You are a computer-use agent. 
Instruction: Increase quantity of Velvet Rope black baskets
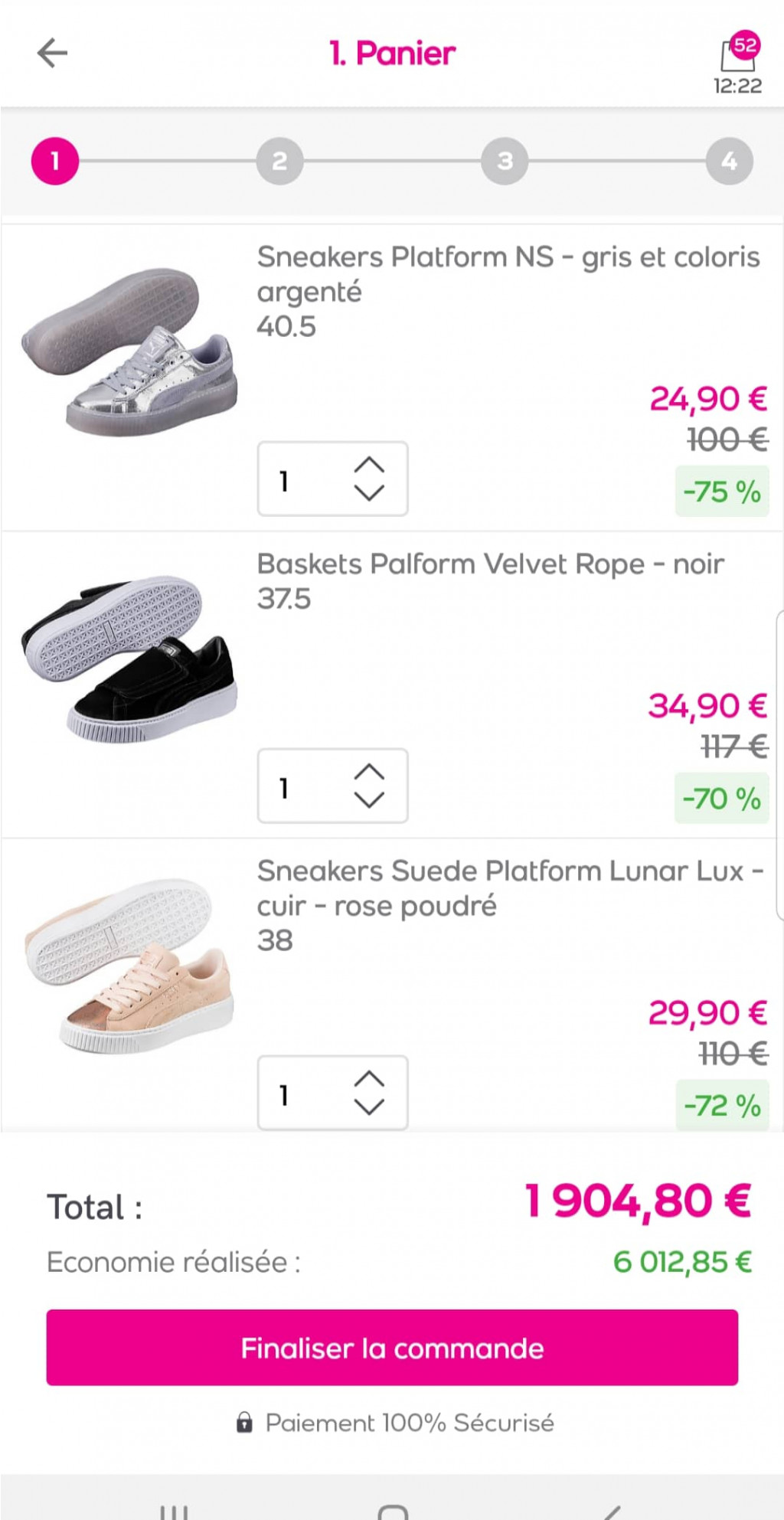coord(369,771)
